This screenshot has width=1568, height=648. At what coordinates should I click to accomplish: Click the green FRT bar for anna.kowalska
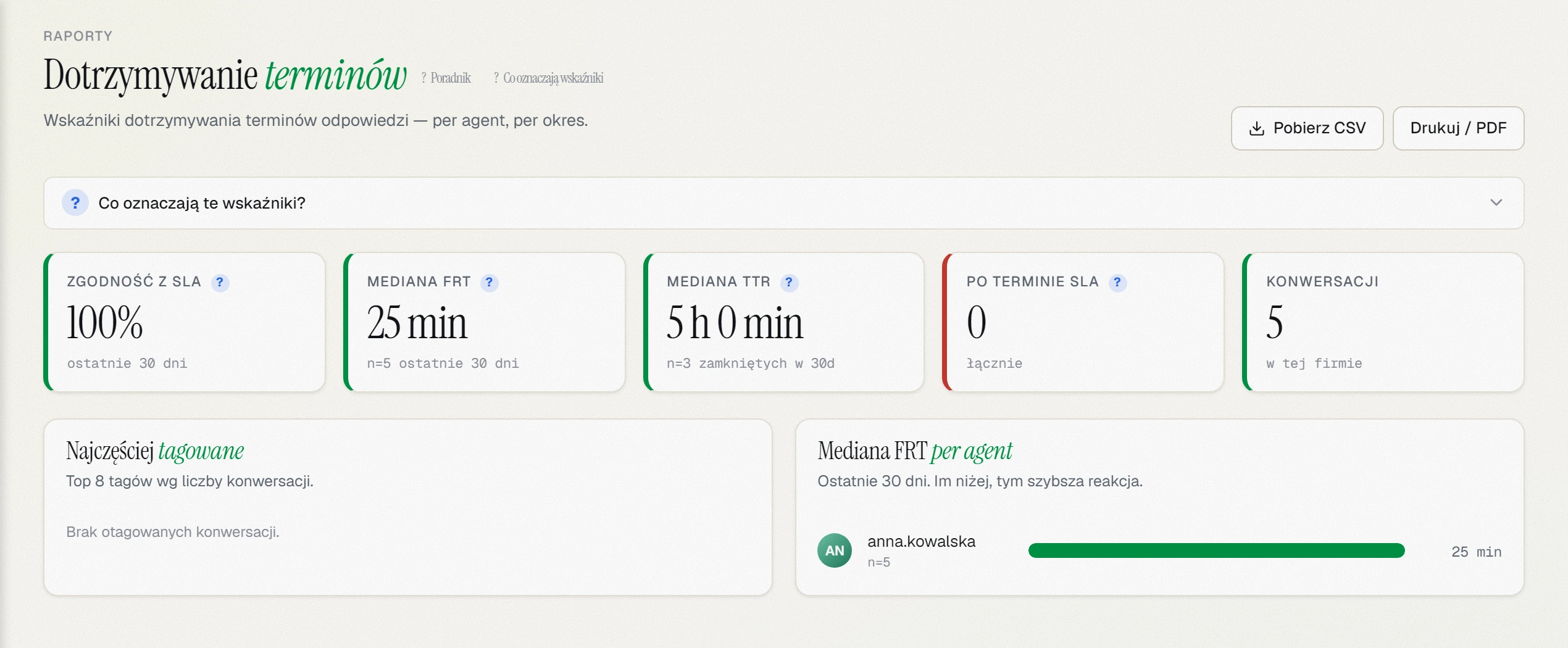pyautogui.click(x=1216, y=550)
